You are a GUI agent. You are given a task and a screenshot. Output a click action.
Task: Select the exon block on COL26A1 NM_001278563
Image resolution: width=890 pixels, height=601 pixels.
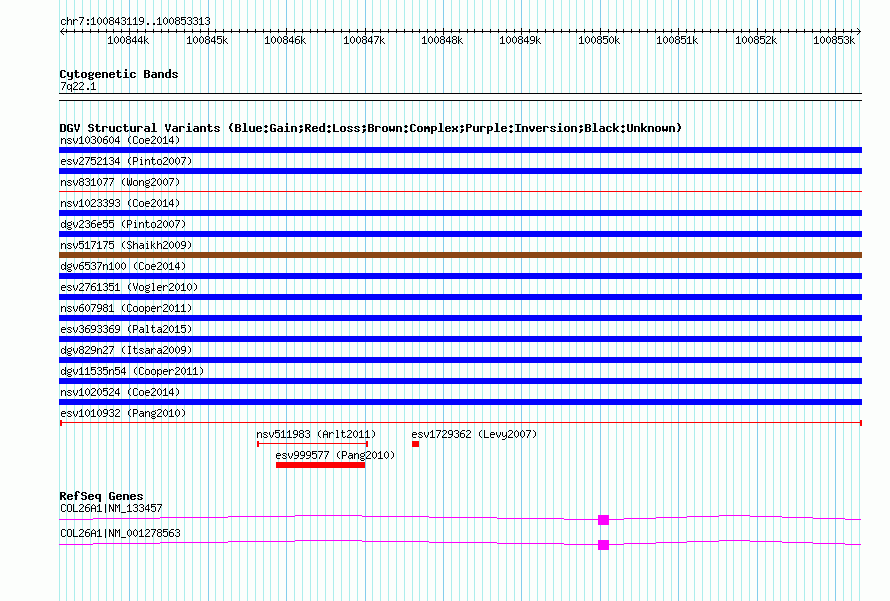tap(603, 545)
